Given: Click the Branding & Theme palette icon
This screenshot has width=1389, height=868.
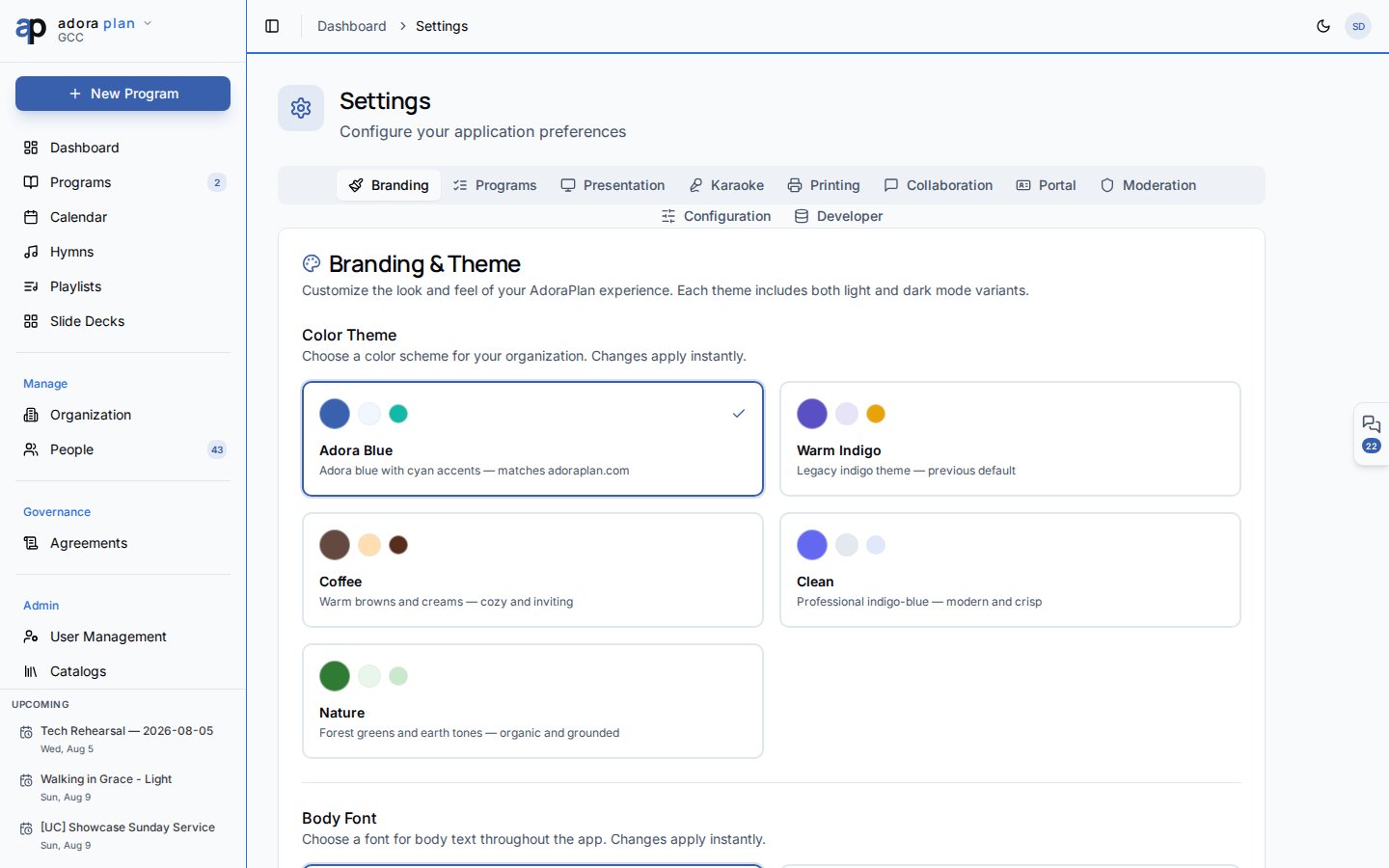Looking at the screenshot, I should point(312,263).
